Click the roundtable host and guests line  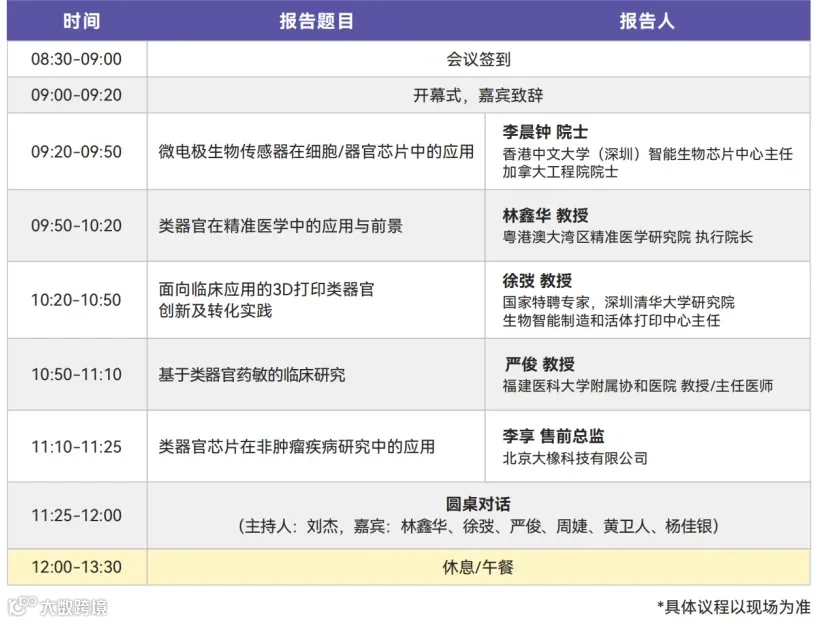478,526
